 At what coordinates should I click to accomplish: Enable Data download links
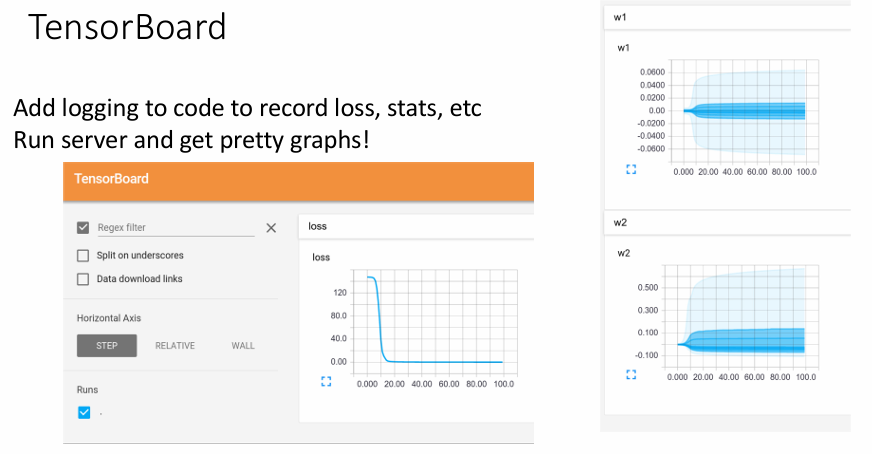pyautogui.click(x=83, y=279)
